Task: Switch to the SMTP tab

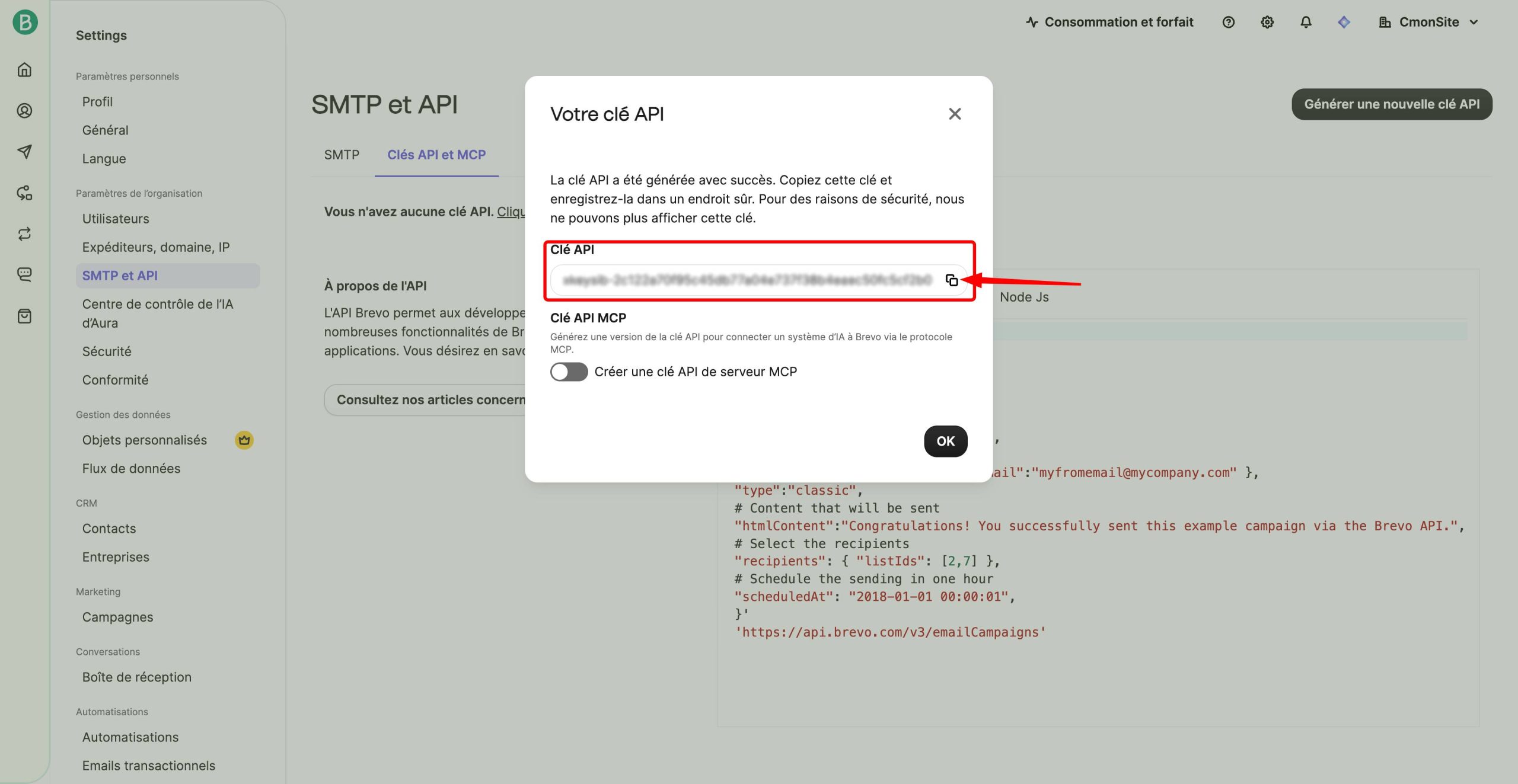Action: (x=342, y=155)
